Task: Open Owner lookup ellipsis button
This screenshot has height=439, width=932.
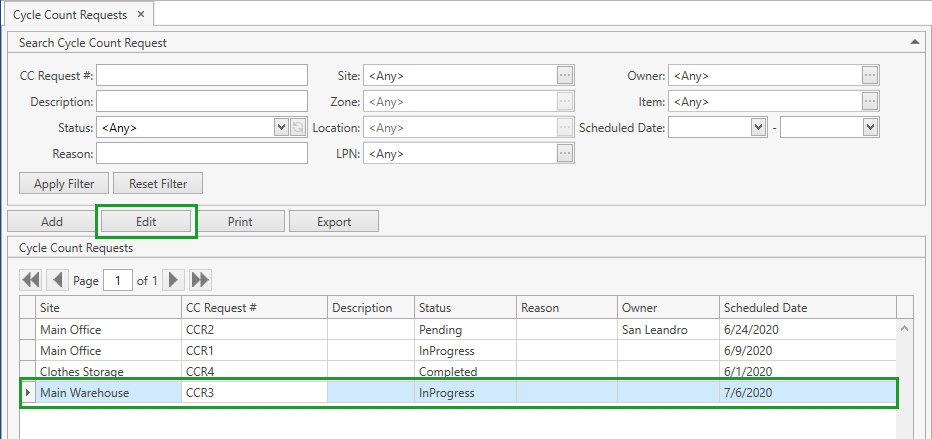Action: [x=870, y=76]
